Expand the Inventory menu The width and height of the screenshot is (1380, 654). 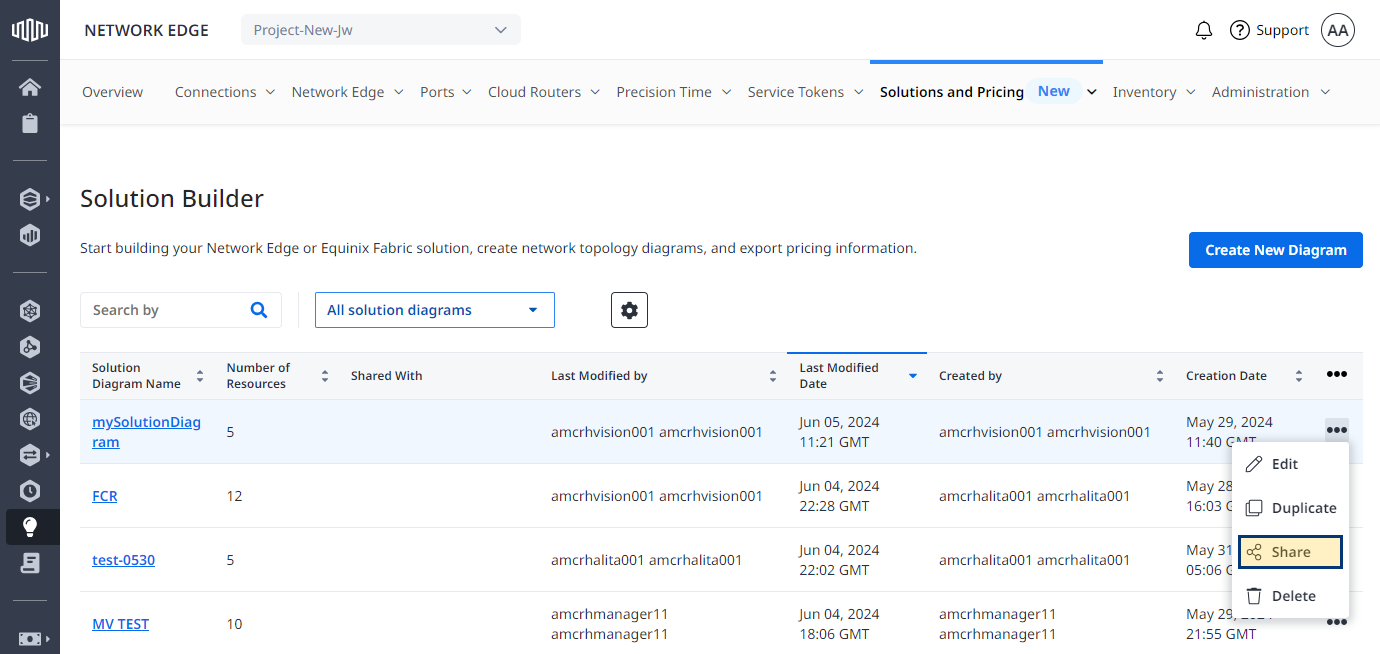1154,92
